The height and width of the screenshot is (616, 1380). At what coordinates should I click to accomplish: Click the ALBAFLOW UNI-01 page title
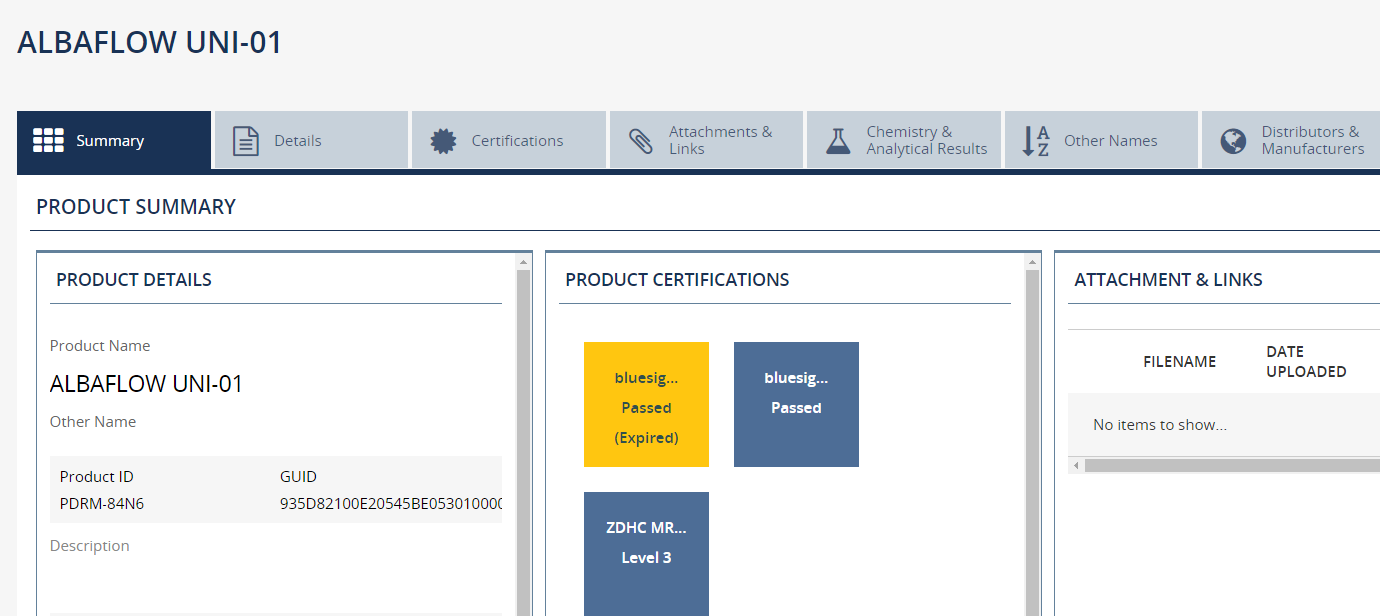click(x=150, y=43)
